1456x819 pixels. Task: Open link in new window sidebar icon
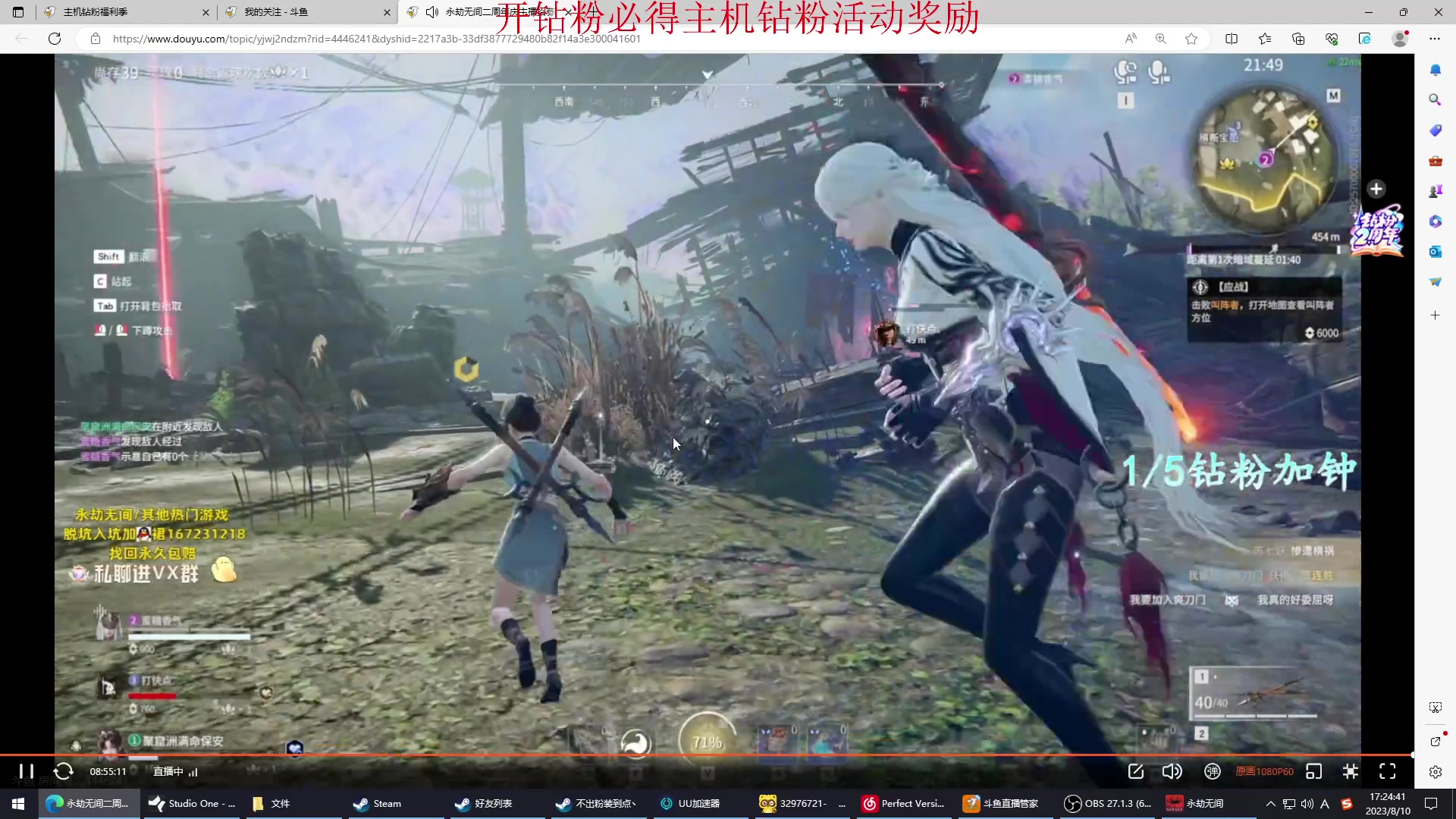pyautogui.click(x=1436, y=741)
